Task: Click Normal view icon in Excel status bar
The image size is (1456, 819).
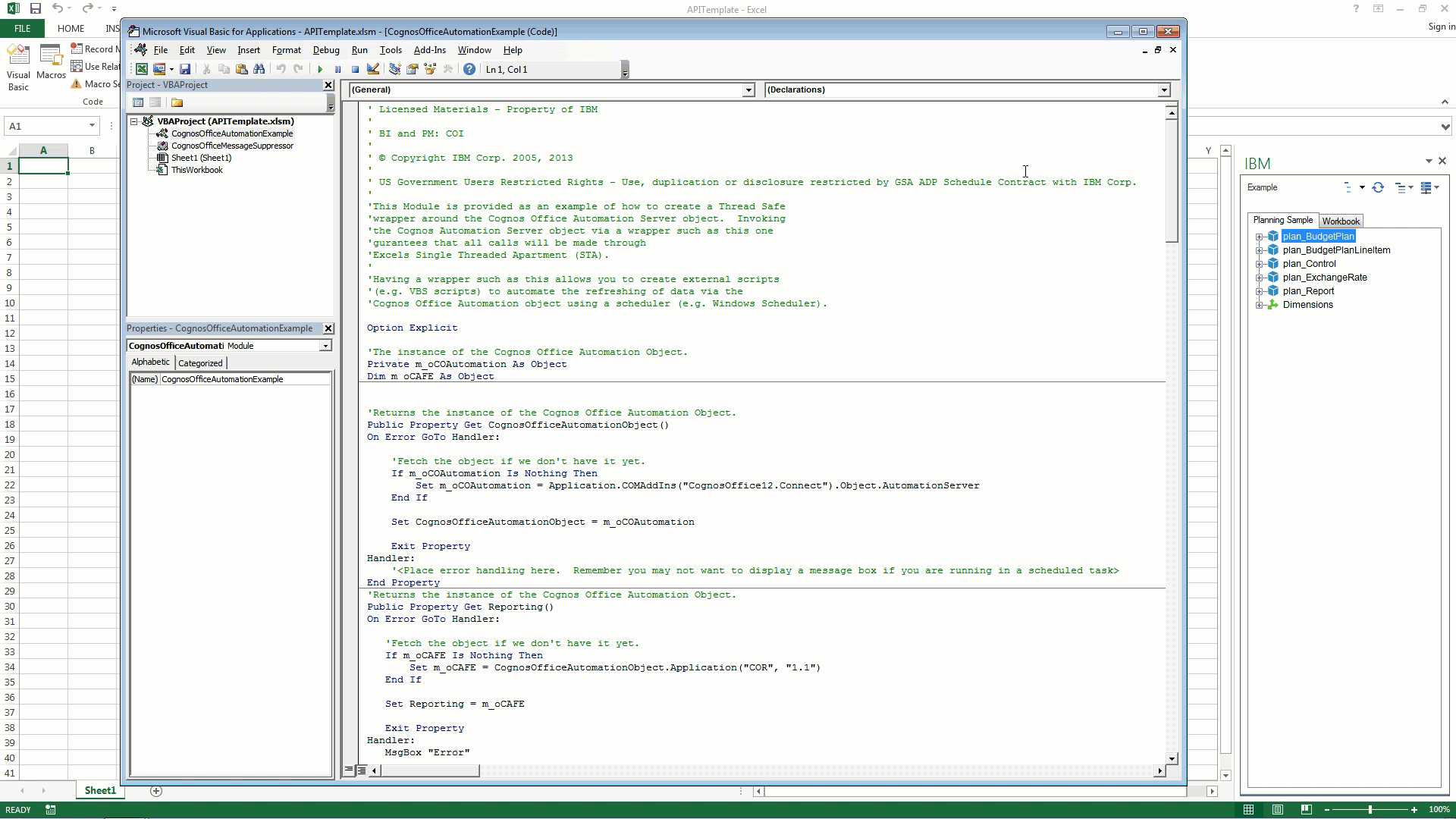Action: tap(1248, 810)
